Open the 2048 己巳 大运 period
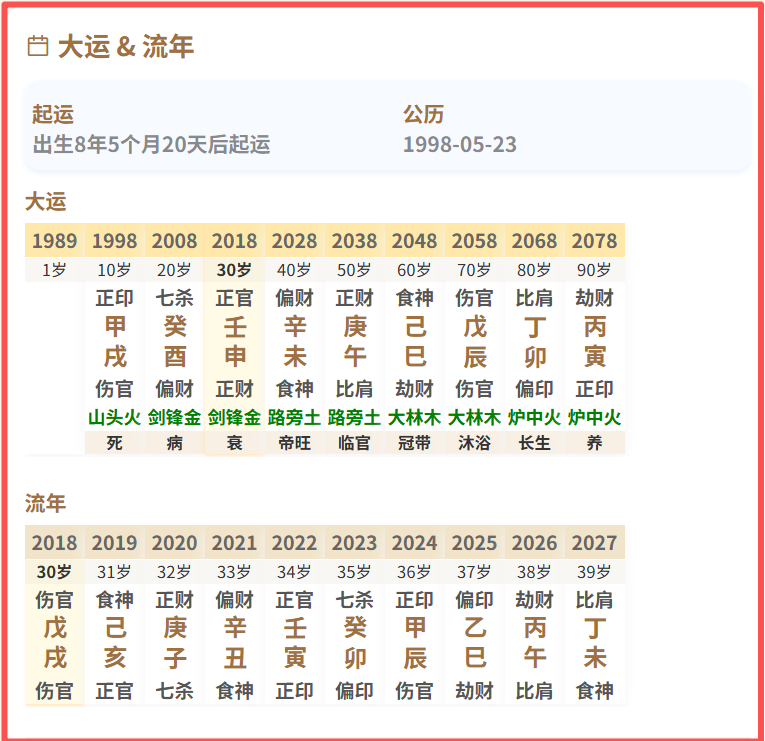Image resolution: width=765 pixels, height=741 pixels. tap(414, 341)
